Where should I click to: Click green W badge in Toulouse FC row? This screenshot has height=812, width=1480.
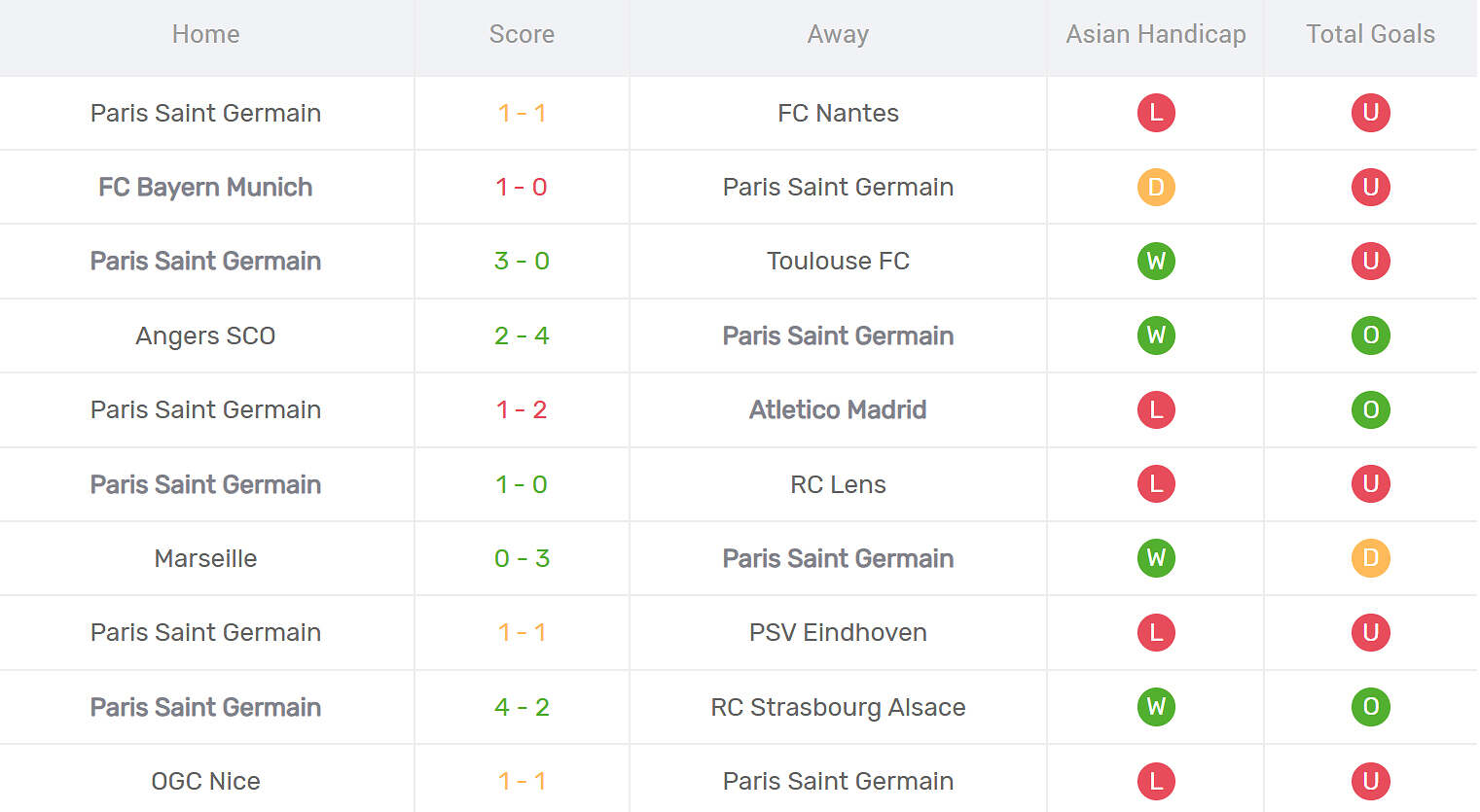pyautogui.click(x=1156, y=261)
